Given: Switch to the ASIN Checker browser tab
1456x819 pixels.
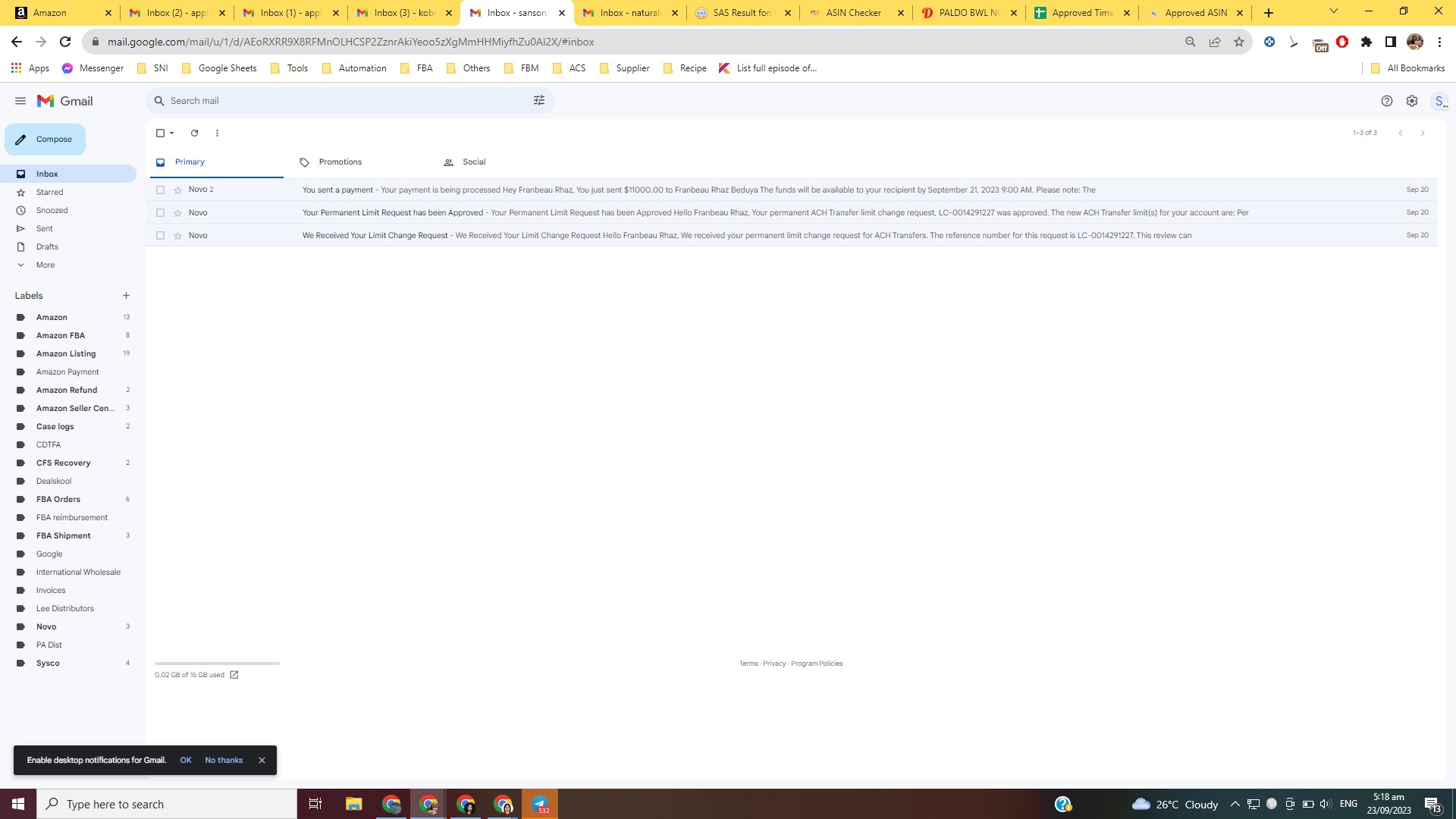Looking at the screenshot, I should [x=855, y=13].
